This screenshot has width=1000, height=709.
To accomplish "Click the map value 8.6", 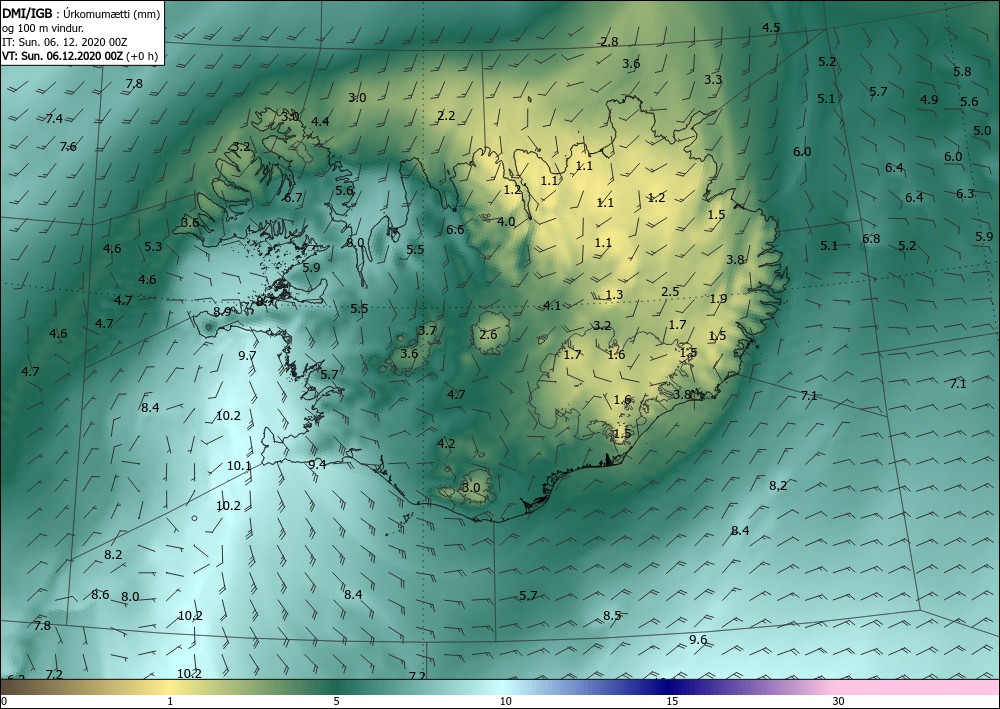I will 100,595.
